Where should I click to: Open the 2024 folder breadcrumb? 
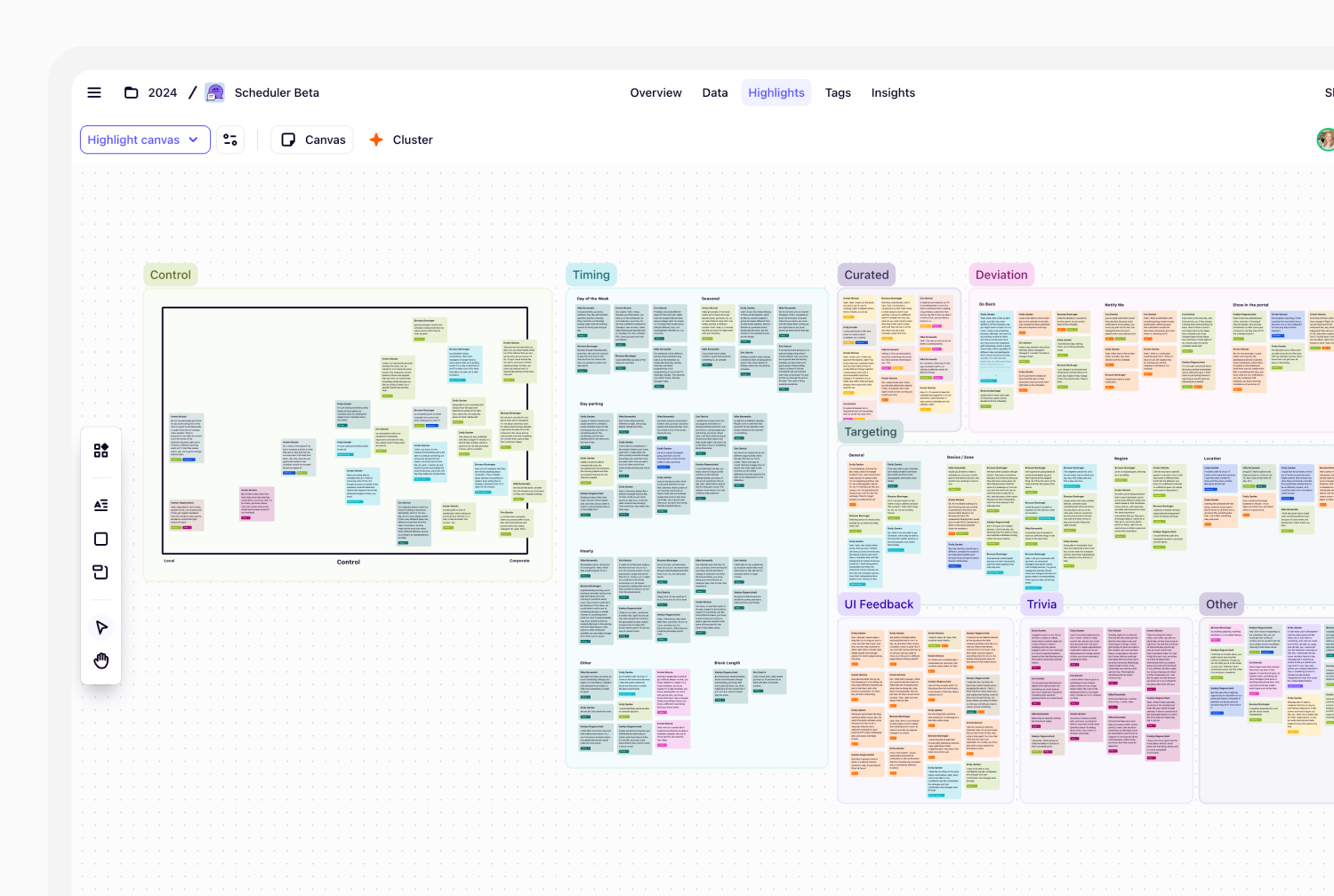[x=162, y=92]
